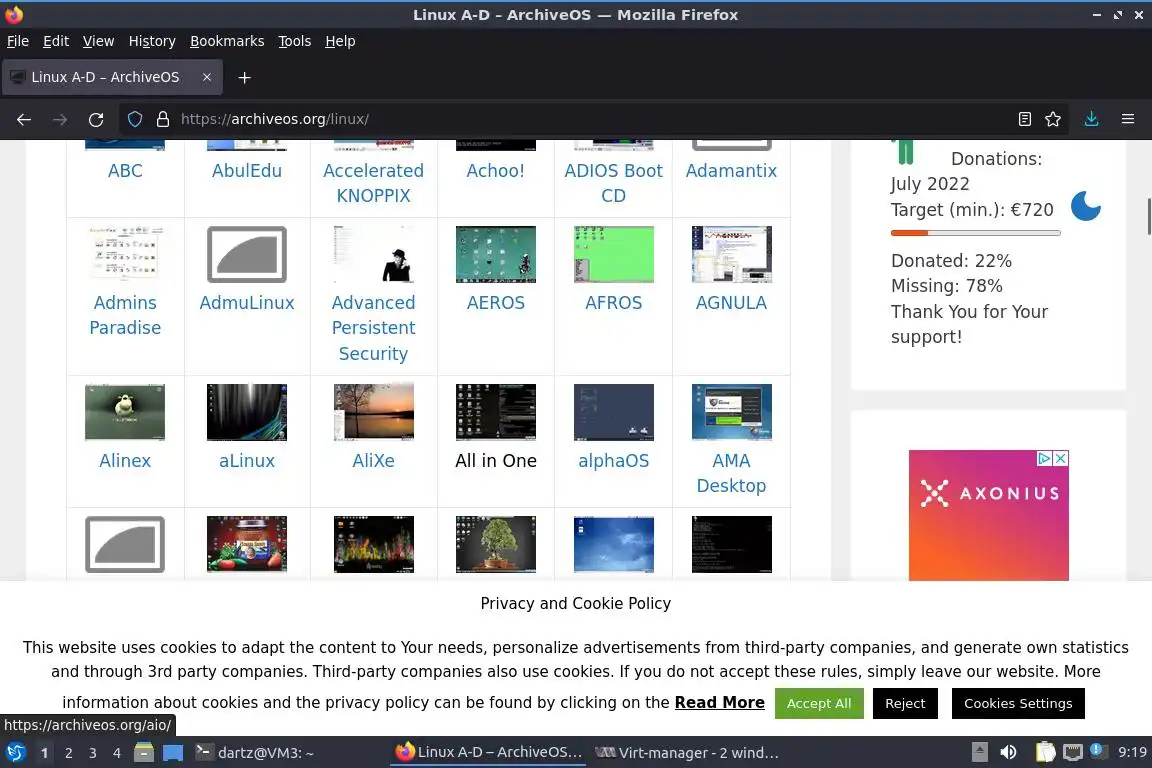The height and width of the screenshot is (768, 1152).
Task: Open the History menu
Action: tap(152, 41)
